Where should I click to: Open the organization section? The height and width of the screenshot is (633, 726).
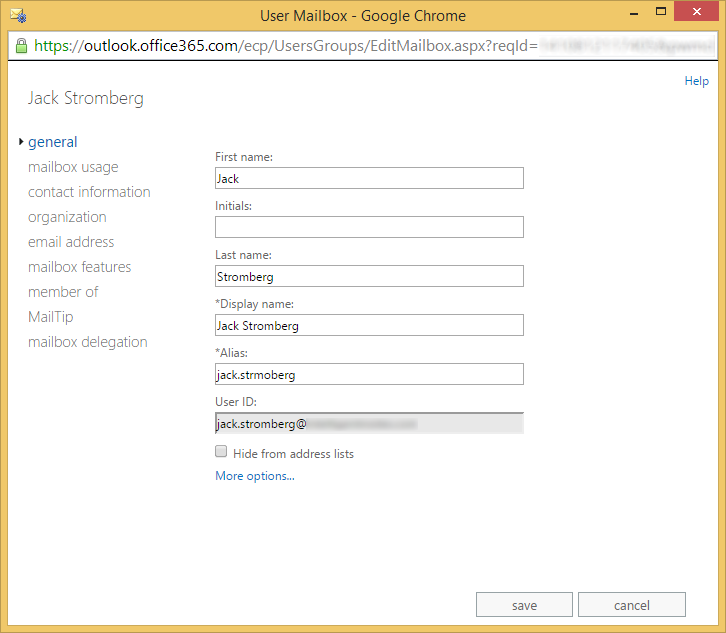tap(67, 217)
